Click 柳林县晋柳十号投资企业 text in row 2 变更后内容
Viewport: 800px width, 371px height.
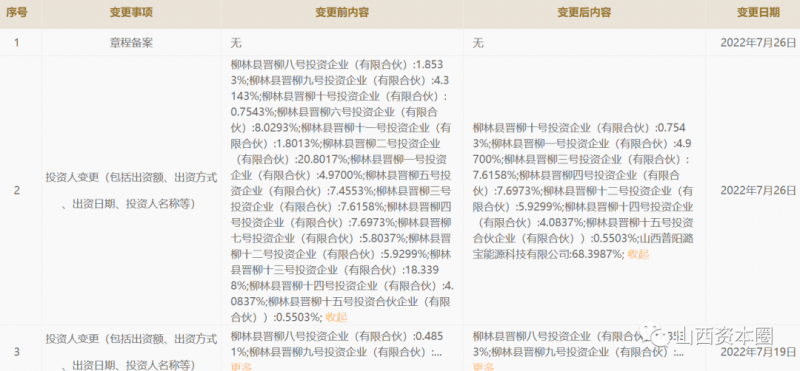pyautogui.click(x=579, y=135)
